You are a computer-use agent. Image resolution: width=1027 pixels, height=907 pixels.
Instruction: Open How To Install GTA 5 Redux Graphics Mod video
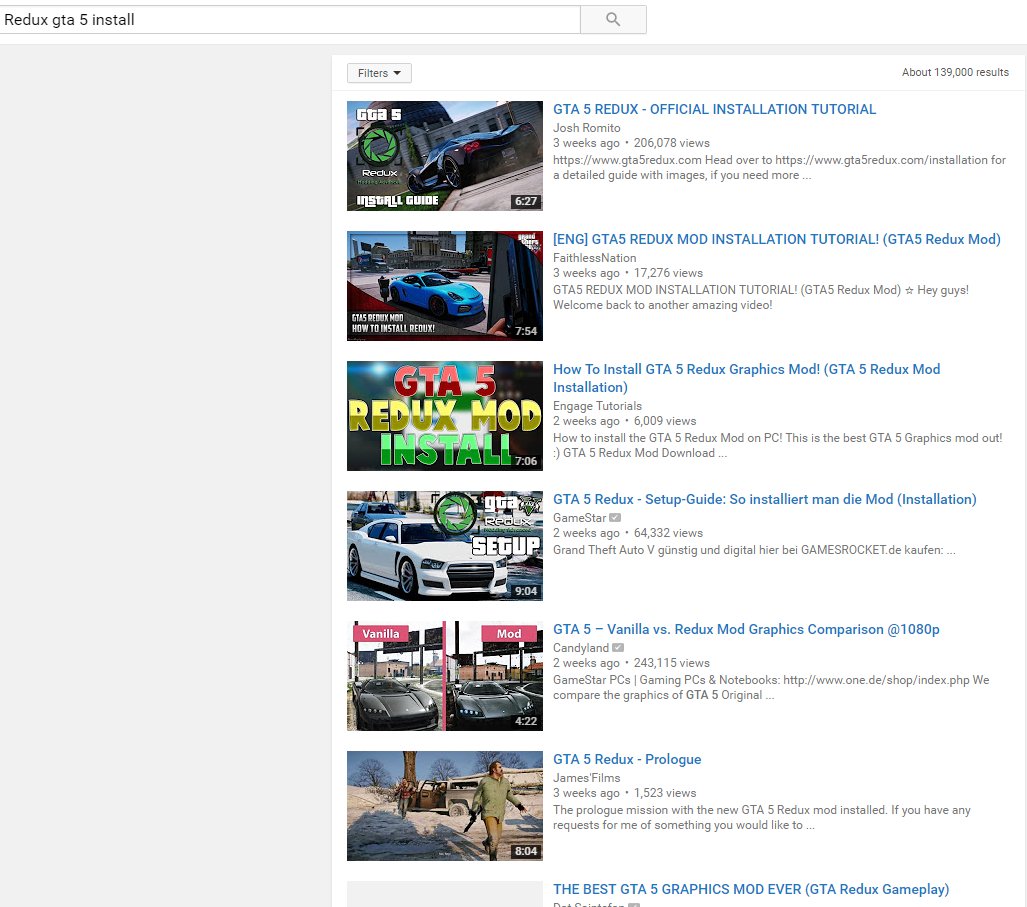coord(746,379)
